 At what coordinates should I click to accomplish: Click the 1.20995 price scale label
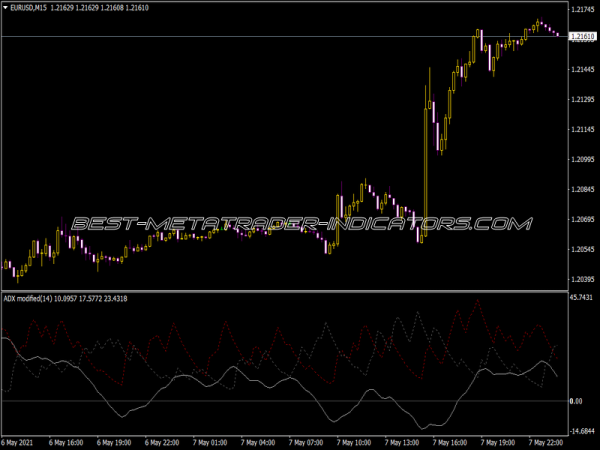[x=582, y=159]
